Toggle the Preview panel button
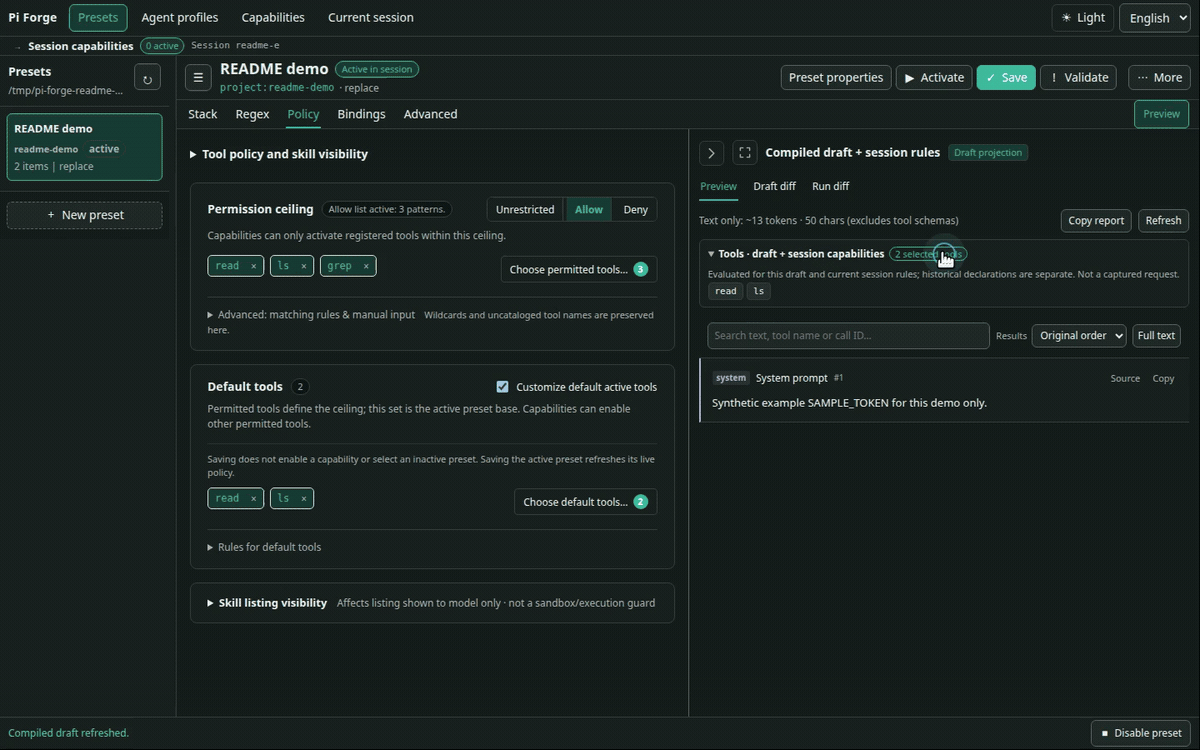 coord(1161,114)
